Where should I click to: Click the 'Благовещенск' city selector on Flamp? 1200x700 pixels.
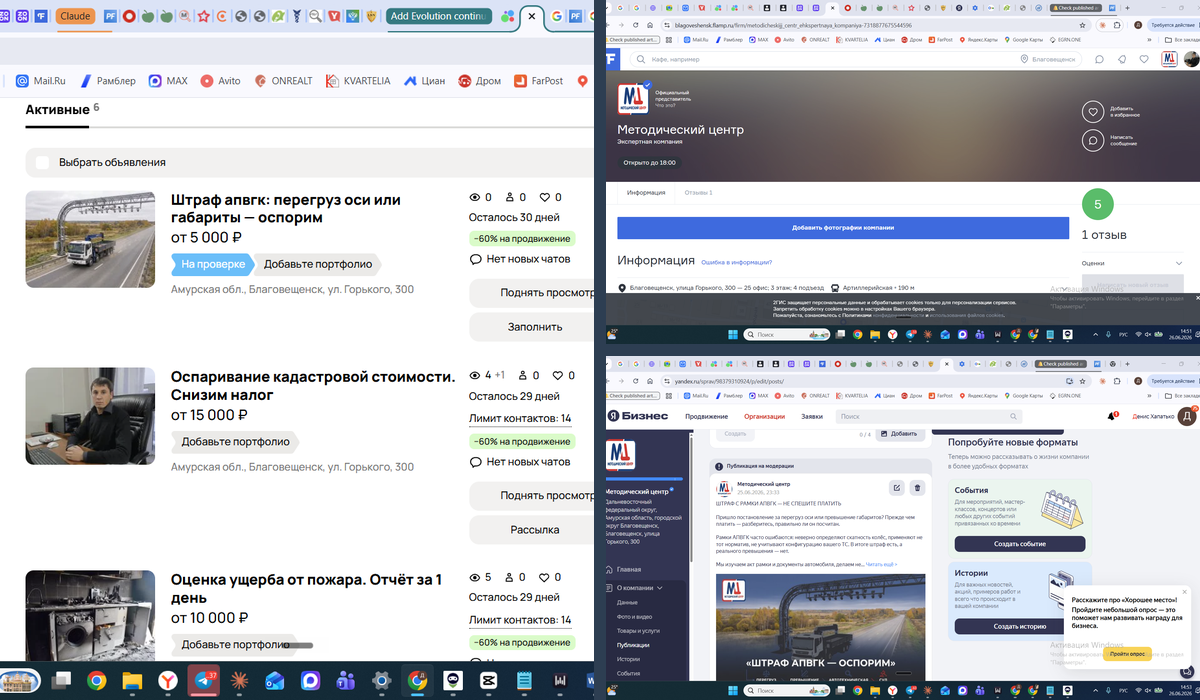[x=1047, y=60]
